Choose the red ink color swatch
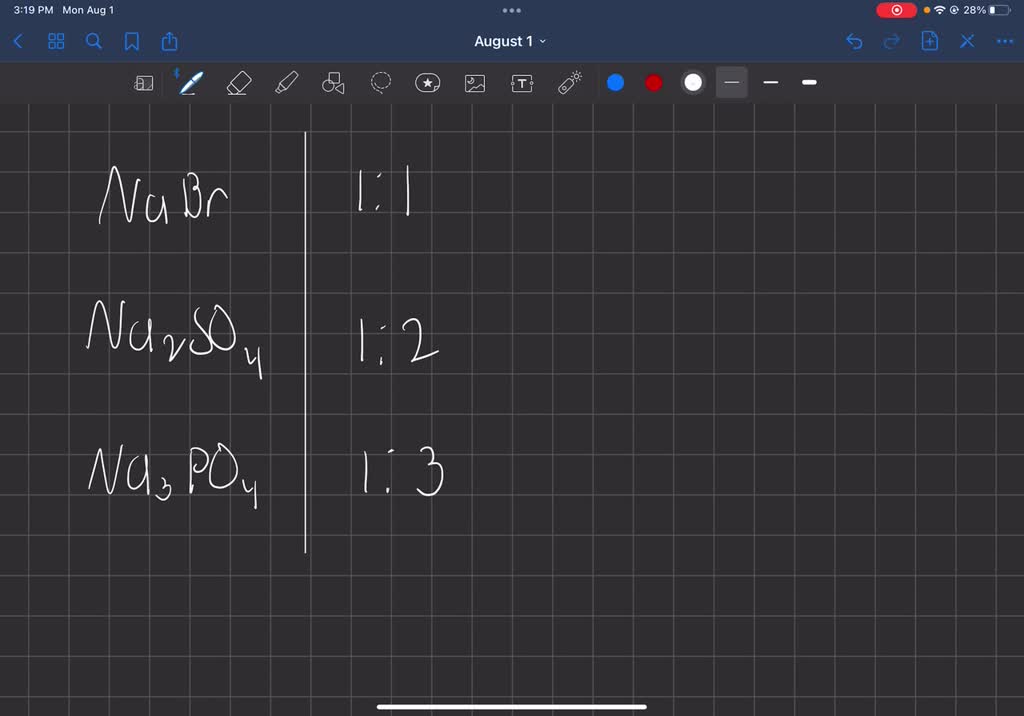This screenshot has height=716, width=1024. click(653, 83)
